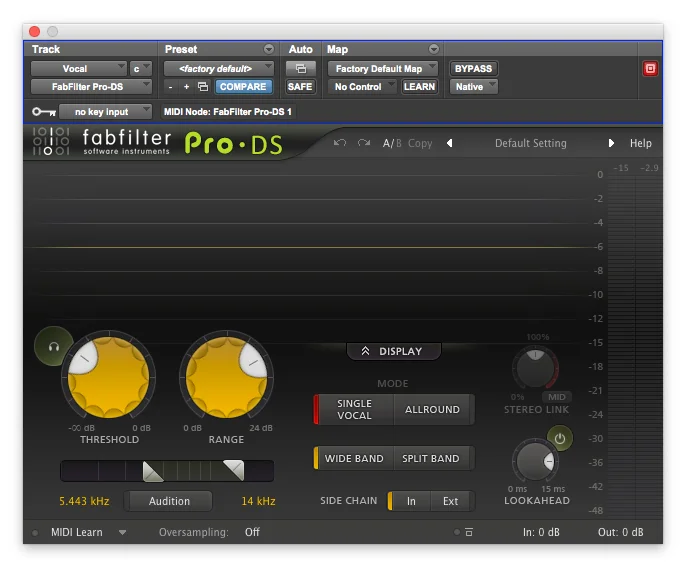
Task: Open the insert position 'c' dropdown
Action: coord(141,69)
